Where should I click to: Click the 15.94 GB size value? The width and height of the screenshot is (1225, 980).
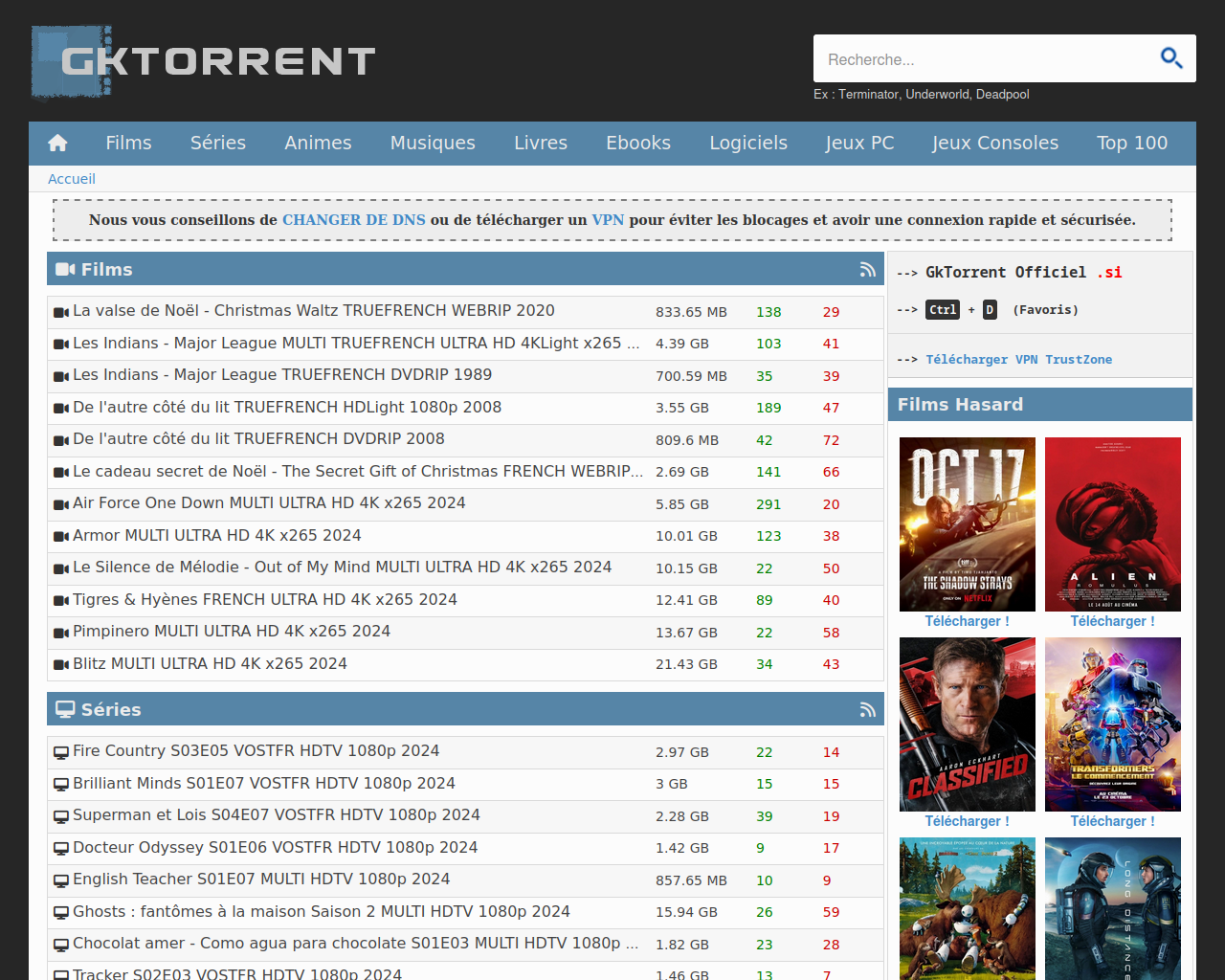pyautogui.click(x=686, y=912)
